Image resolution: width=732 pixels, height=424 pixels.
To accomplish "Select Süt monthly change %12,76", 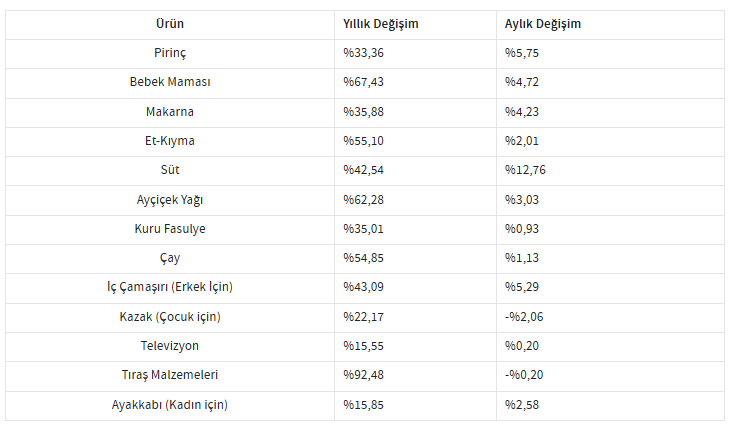I will (x=525, y=170).
